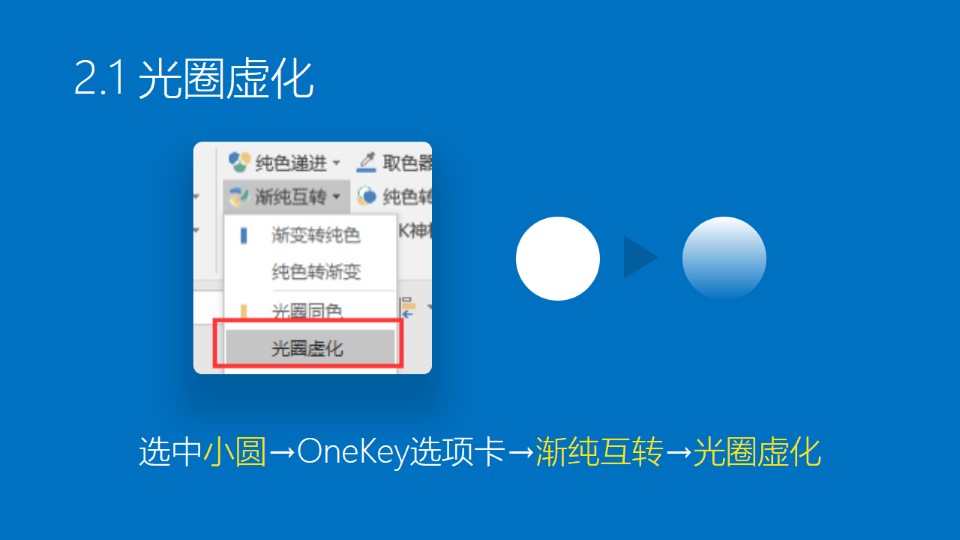Select the gradient-faded circle shape

[x=724, y=258]
